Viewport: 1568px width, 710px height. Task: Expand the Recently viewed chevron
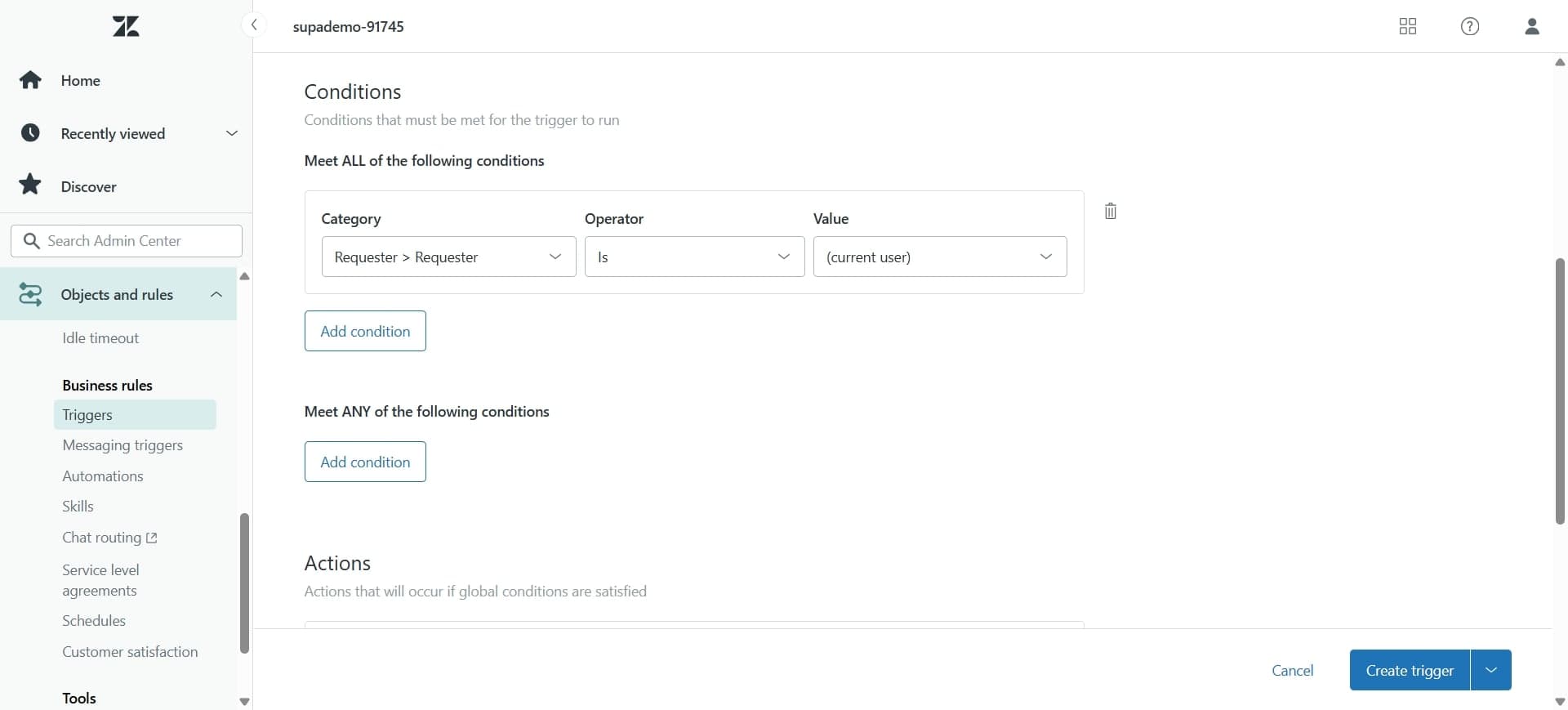coord(232,133)
